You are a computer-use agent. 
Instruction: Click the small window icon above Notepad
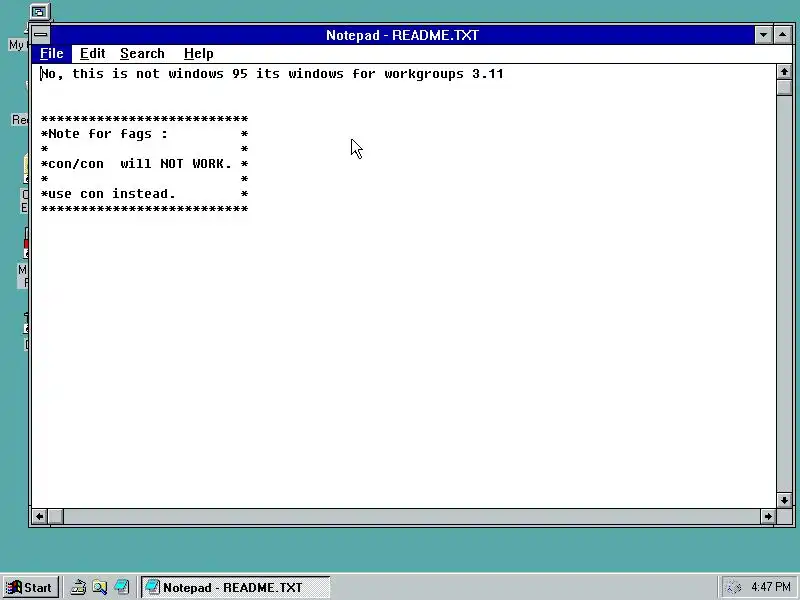point(39,12)
